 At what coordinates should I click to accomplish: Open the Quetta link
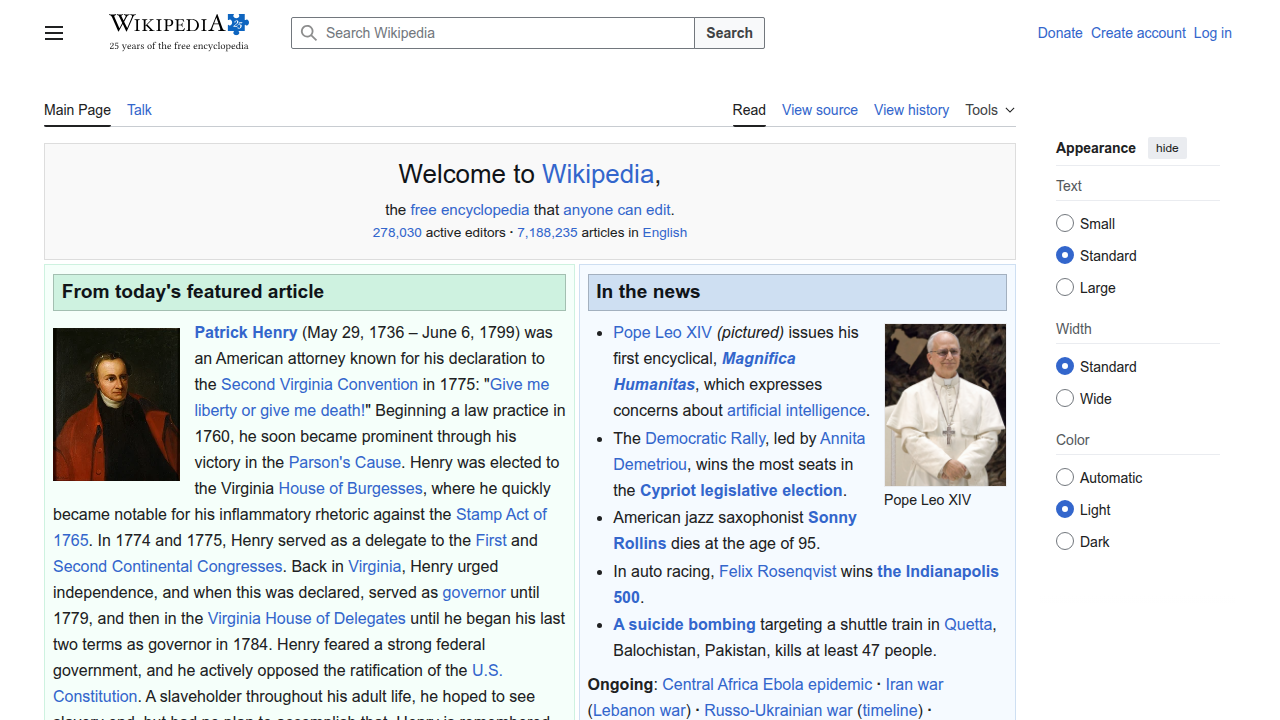tap(968, 624)
